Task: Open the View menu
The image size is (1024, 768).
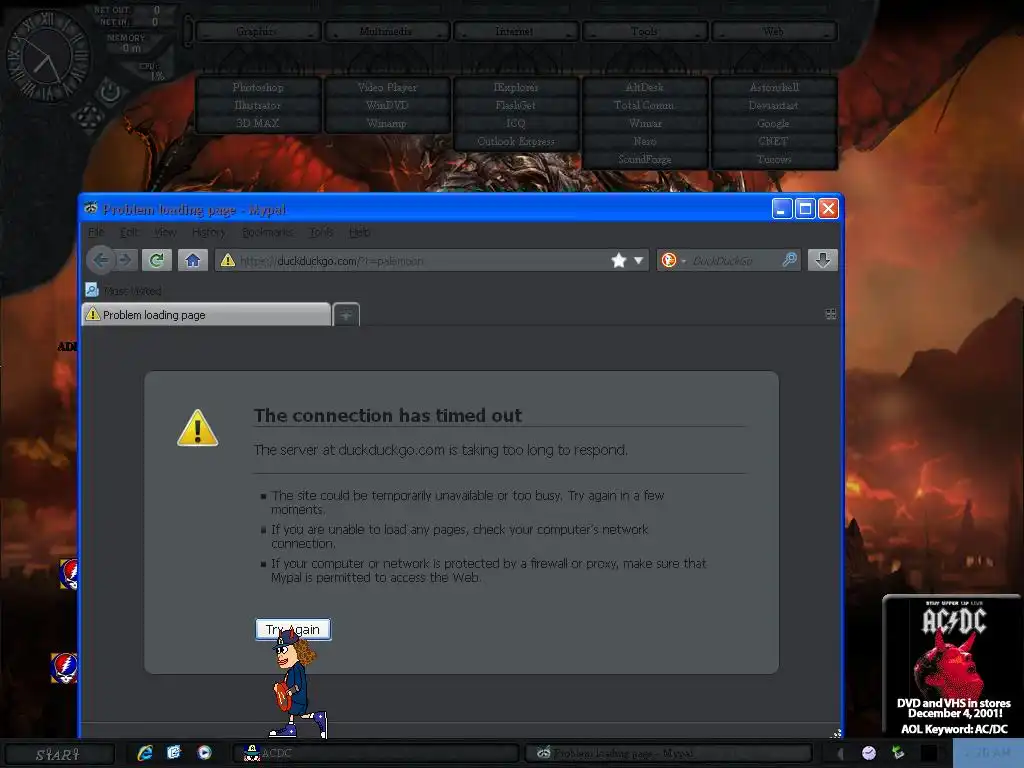Action: coord(165,232)
